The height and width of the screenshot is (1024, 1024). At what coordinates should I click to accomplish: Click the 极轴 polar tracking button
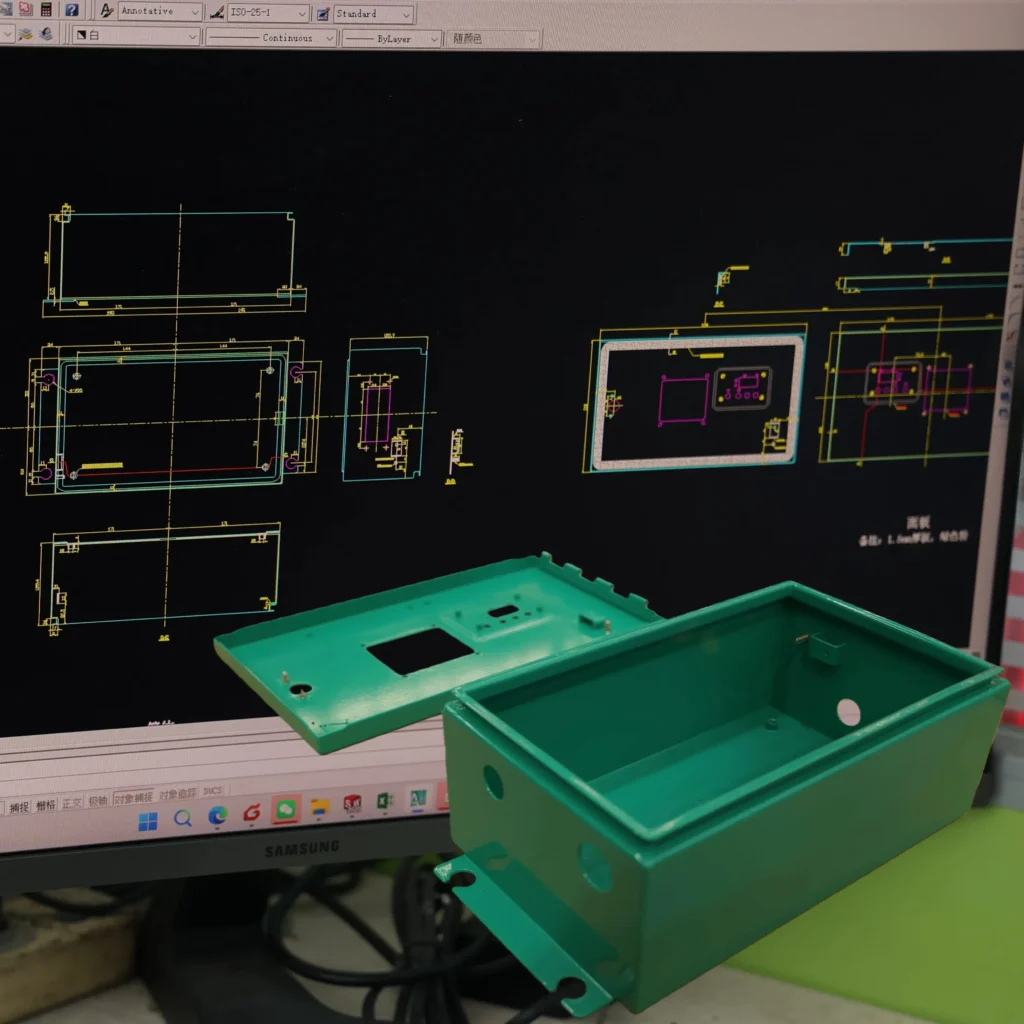(x=98, y=801)
